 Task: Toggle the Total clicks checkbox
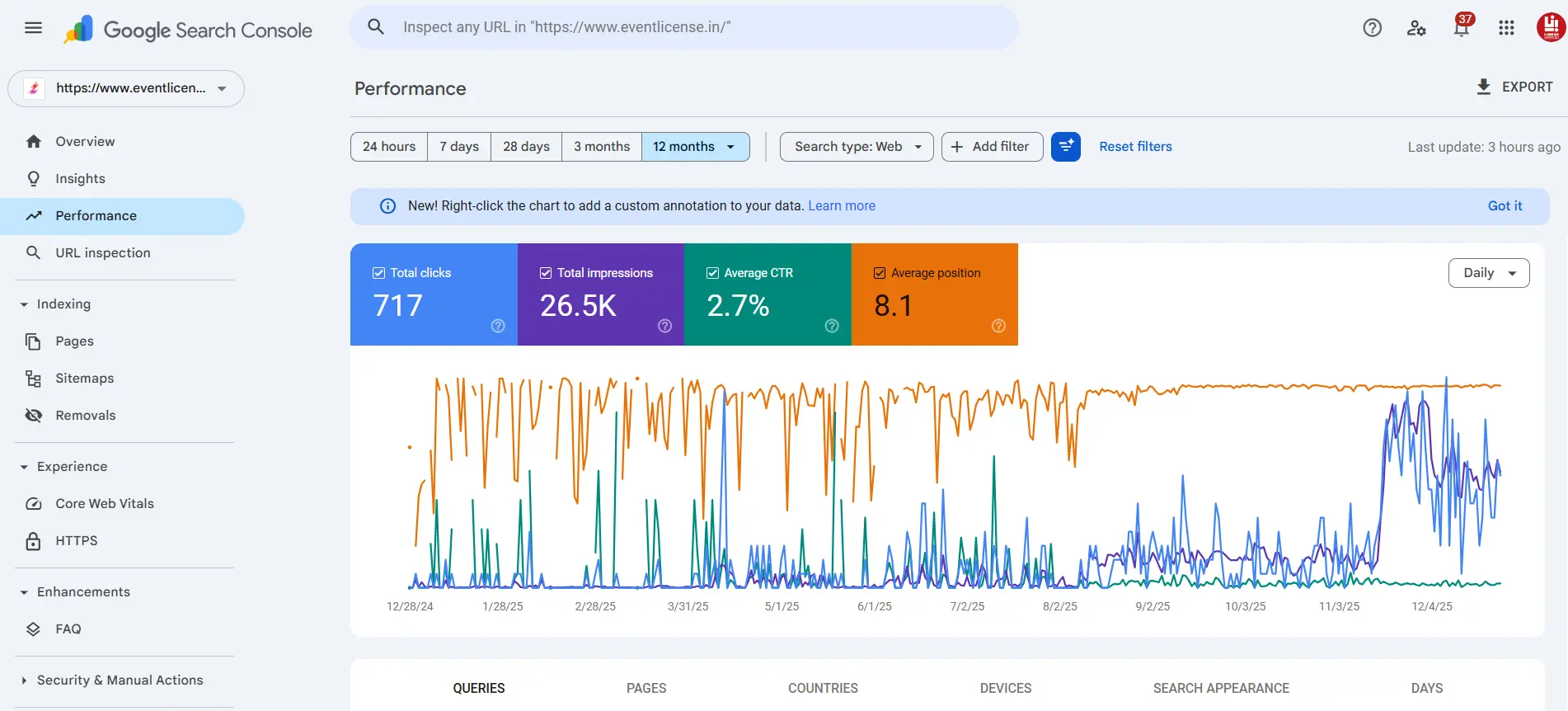379,273
